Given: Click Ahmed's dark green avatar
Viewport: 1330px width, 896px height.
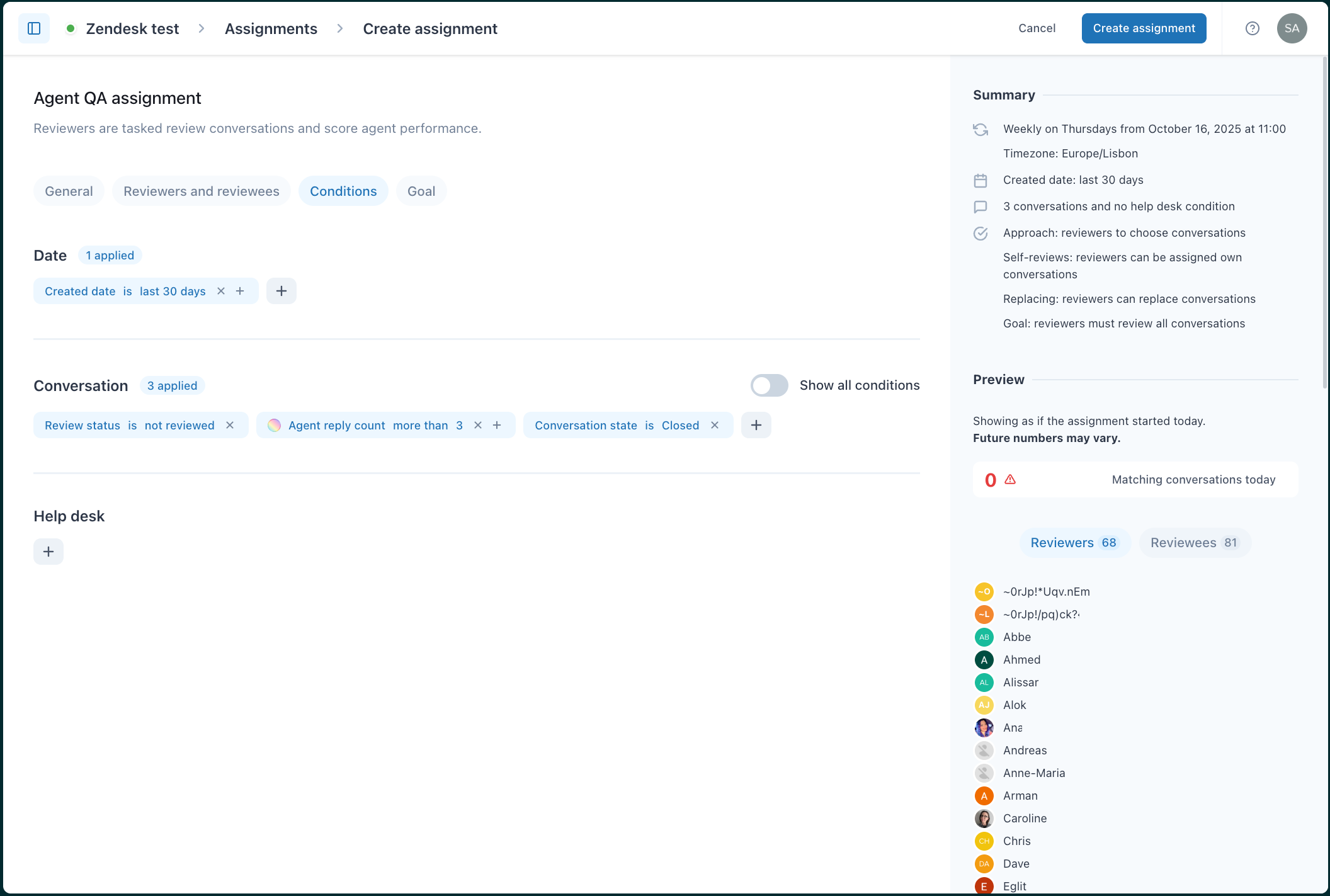Looking at the screenshot, I should [984, 660].
